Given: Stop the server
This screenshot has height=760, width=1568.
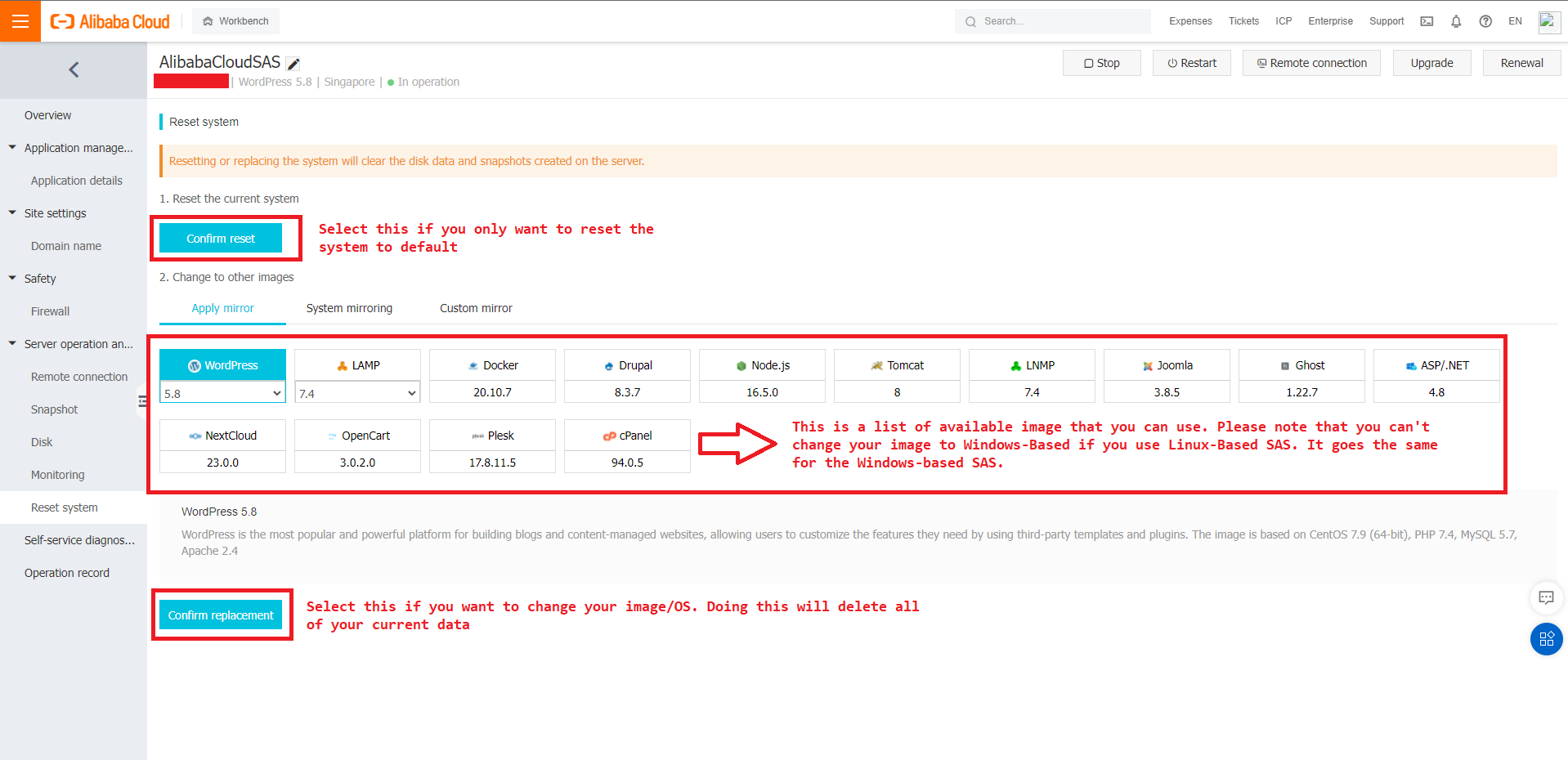Looking at the screenshot, I should (1101, 63).
